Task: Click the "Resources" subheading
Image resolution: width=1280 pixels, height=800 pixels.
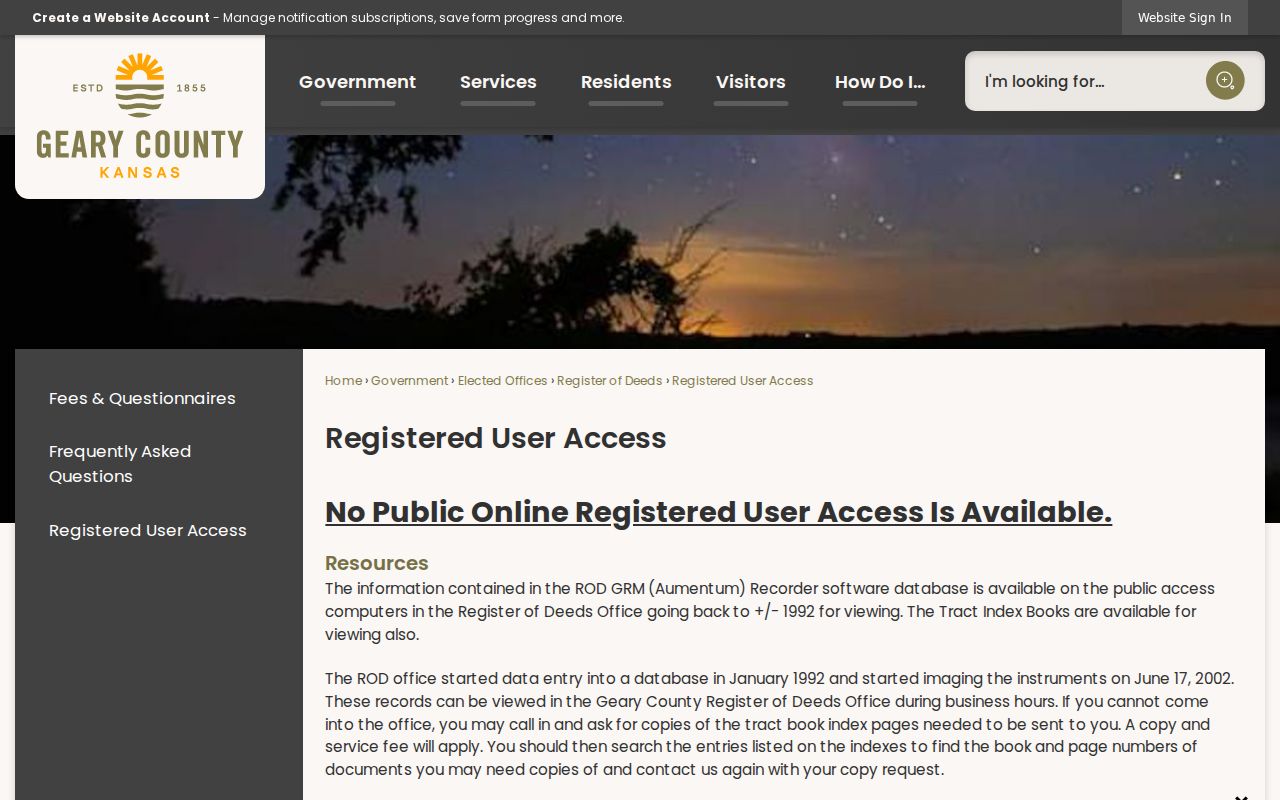Action: [x=377, y=563]
